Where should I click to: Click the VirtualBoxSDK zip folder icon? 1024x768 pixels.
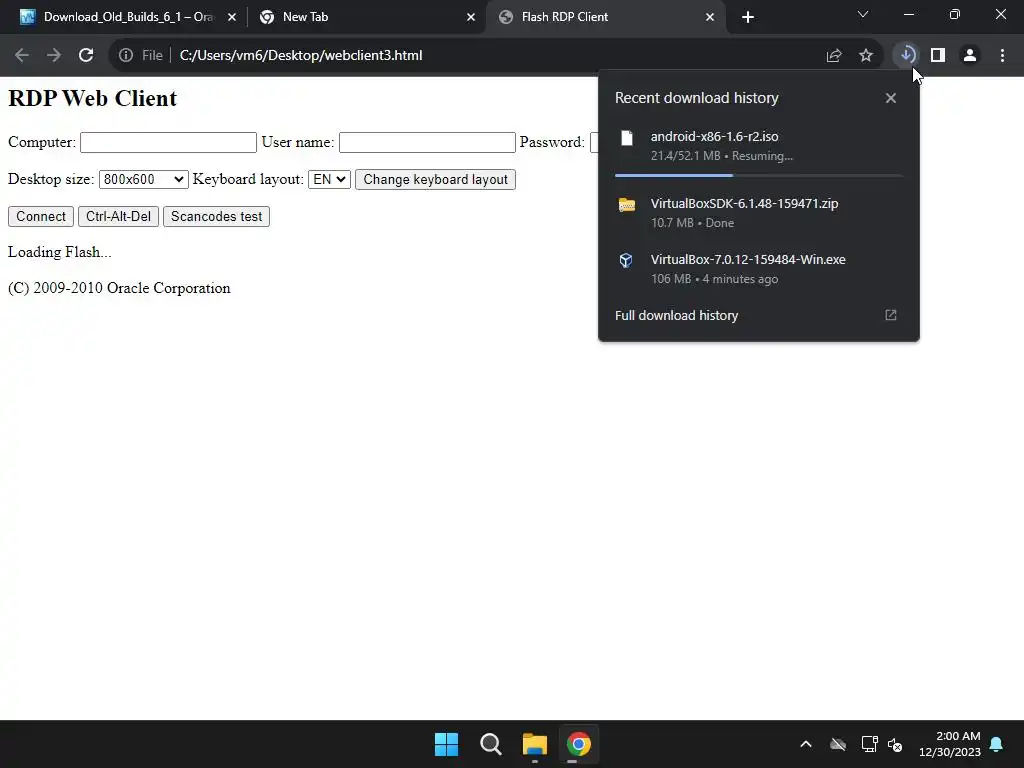pos(627,205)
